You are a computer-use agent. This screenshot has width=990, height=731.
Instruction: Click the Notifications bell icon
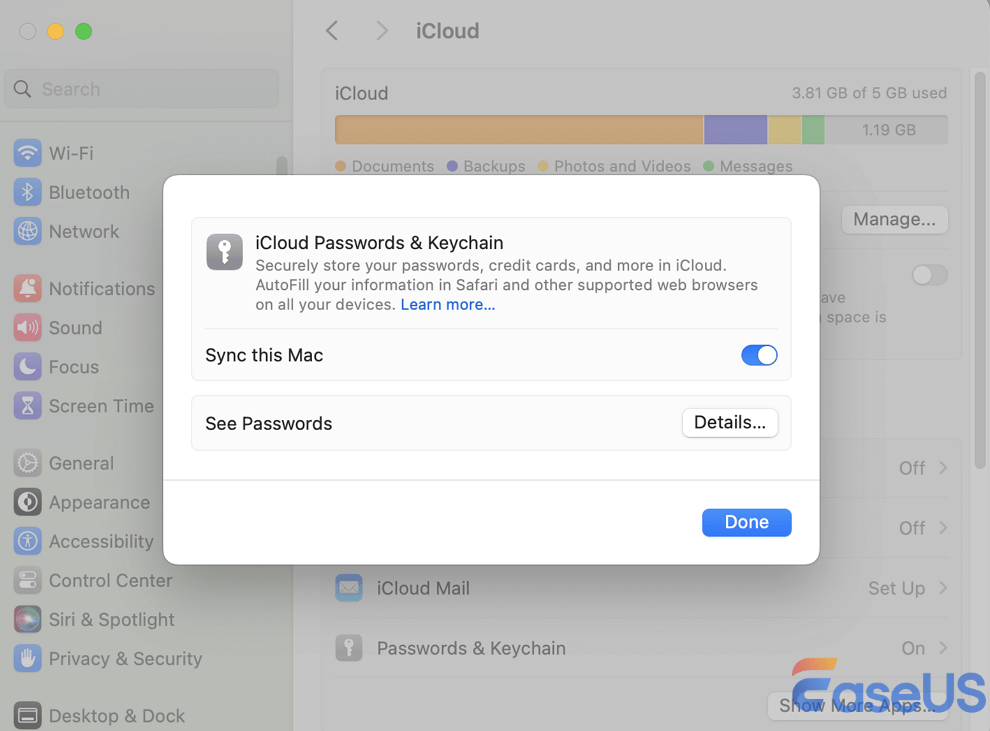[27, 288]
